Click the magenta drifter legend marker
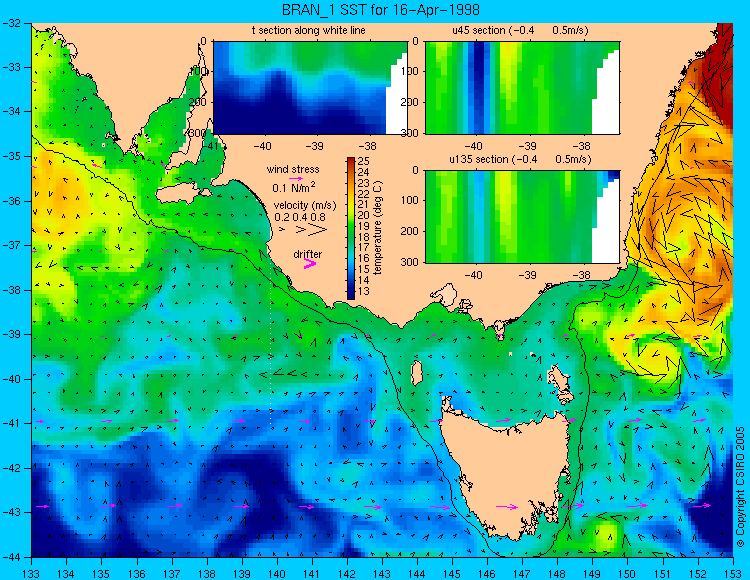This screenshot has width=750, height=580. (x=309, y=263)
